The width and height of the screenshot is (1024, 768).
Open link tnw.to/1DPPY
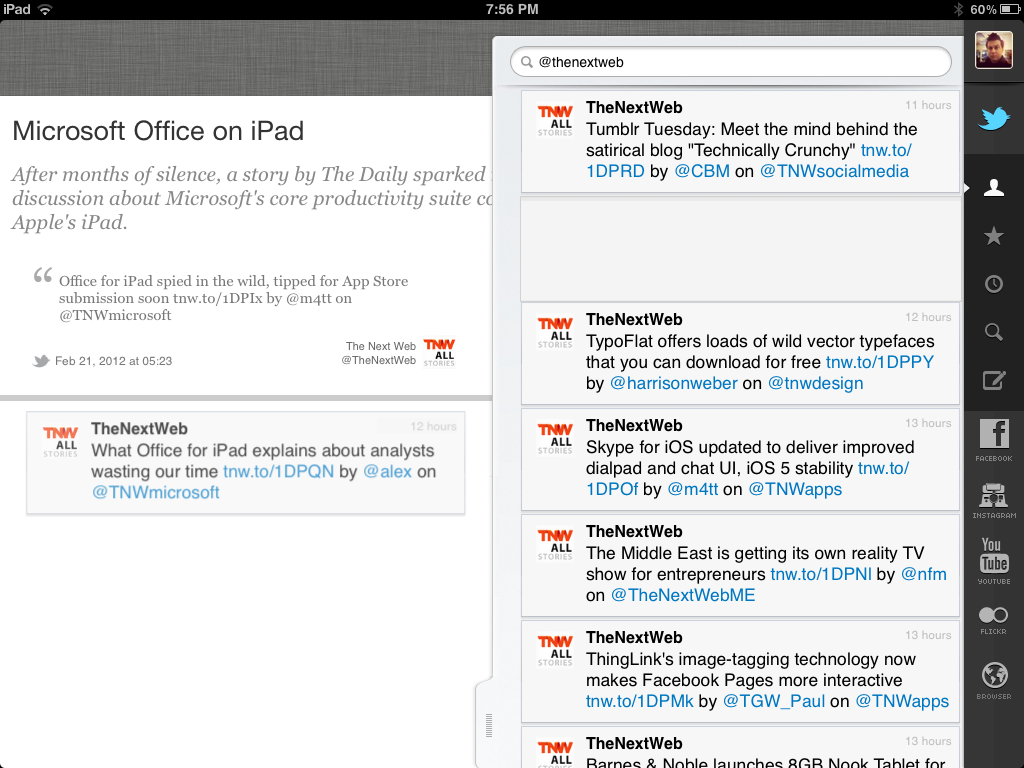pos(880,362)
